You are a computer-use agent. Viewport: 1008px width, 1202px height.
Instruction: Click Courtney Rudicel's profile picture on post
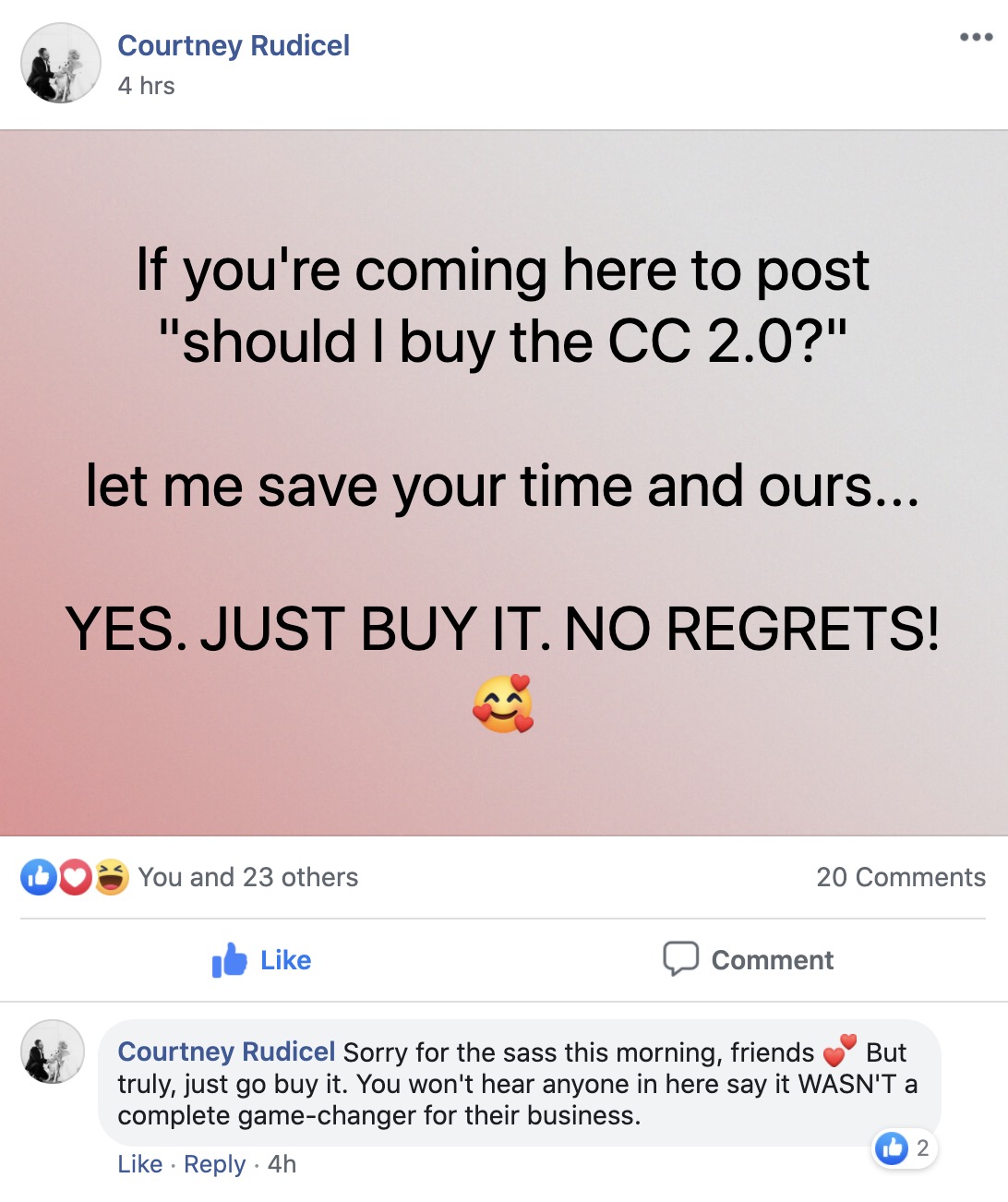[61, 63]
